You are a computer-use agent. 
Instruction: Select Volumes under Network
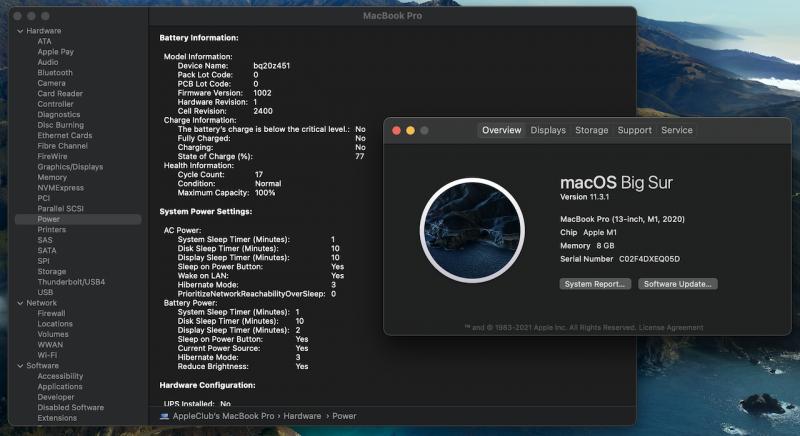point(53,334)
